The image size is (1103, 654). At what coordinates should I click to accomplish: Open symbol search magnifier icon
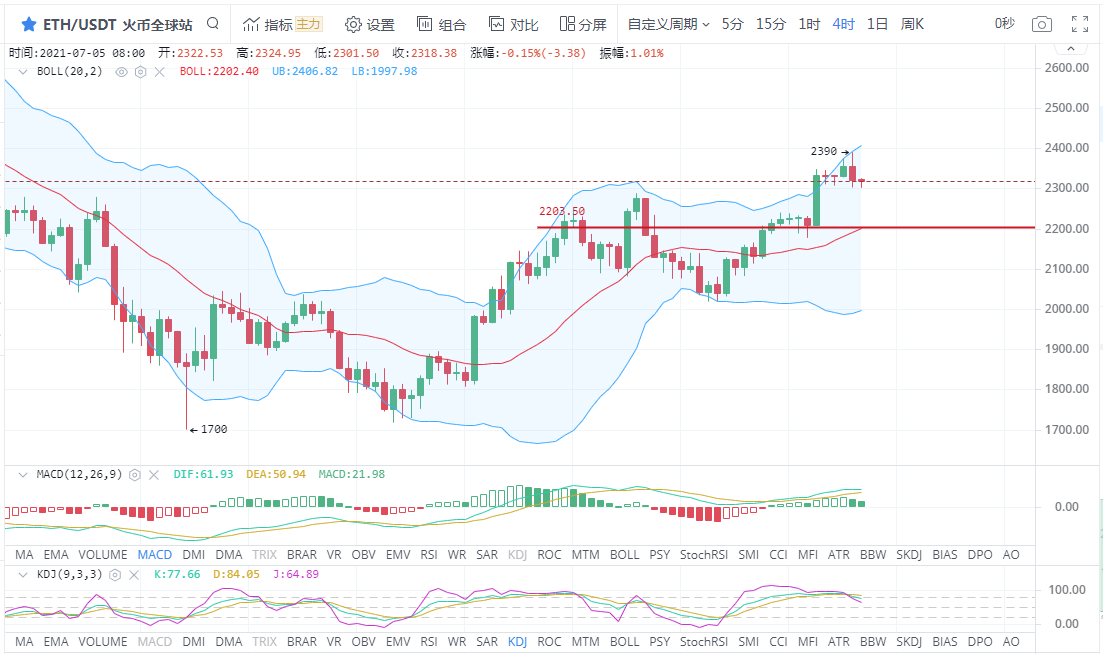212,24
